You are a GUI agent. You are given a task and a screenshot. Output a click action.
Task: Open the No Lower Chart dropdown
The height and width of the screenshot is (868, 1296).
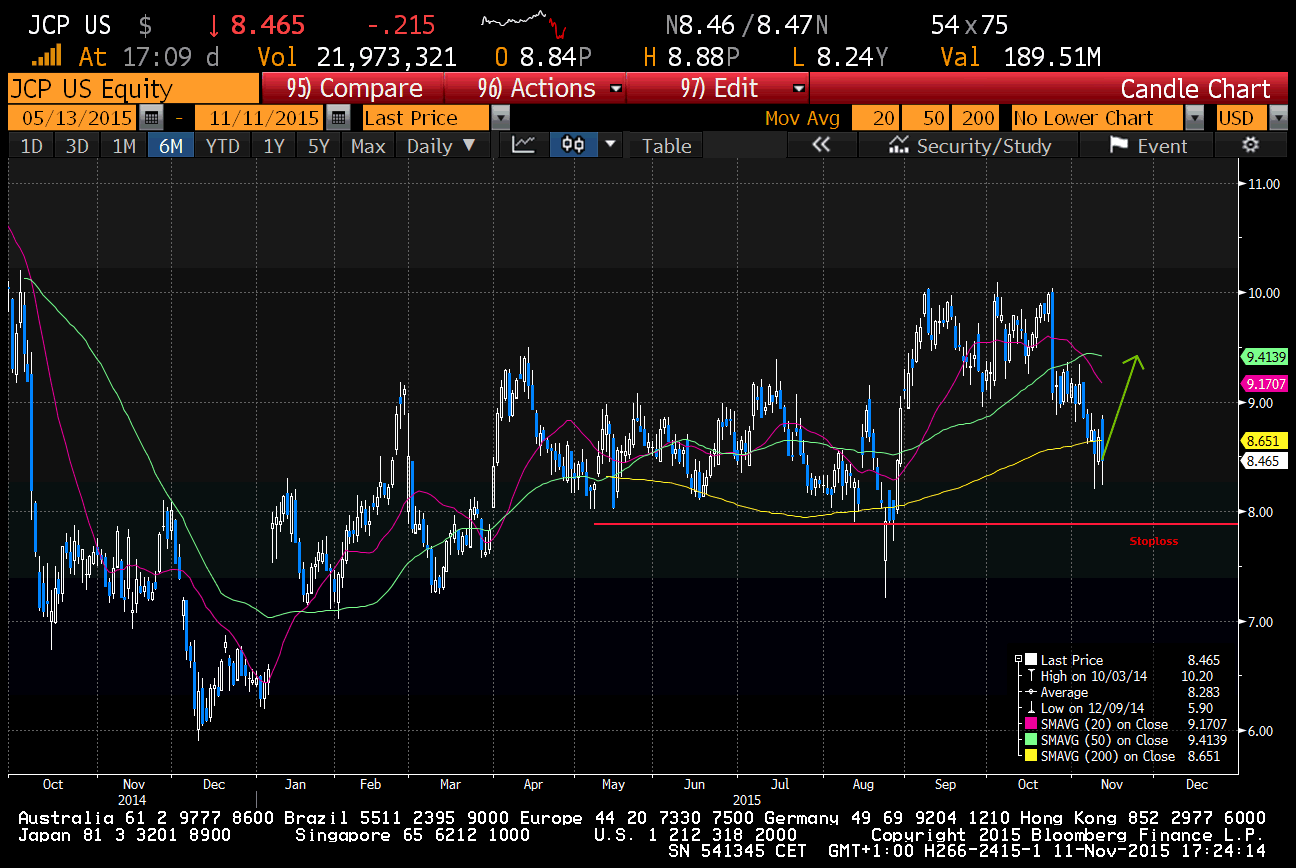tap(1194, 118)
